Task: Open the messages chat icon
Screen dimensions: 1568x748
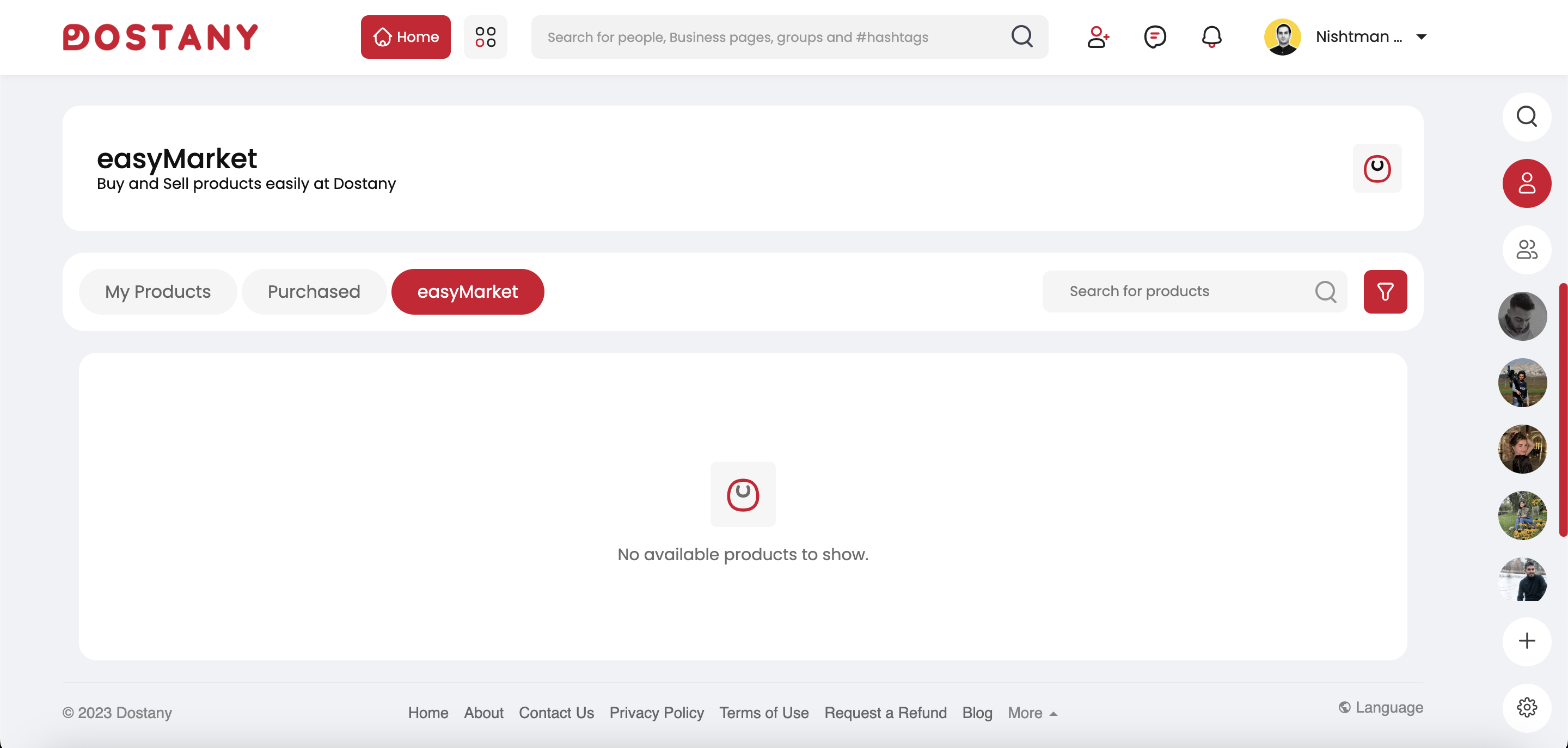Action: [1155, 36]
